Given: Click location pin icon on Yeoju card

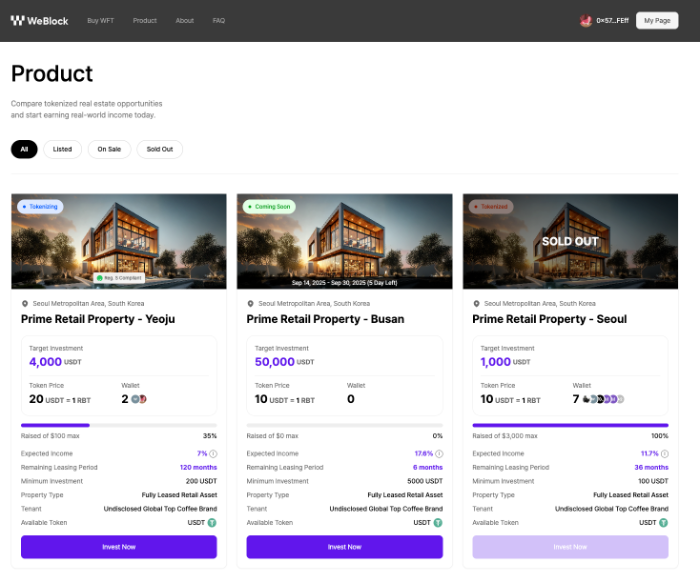Looking at the screenshot, I should coord(25,303).
